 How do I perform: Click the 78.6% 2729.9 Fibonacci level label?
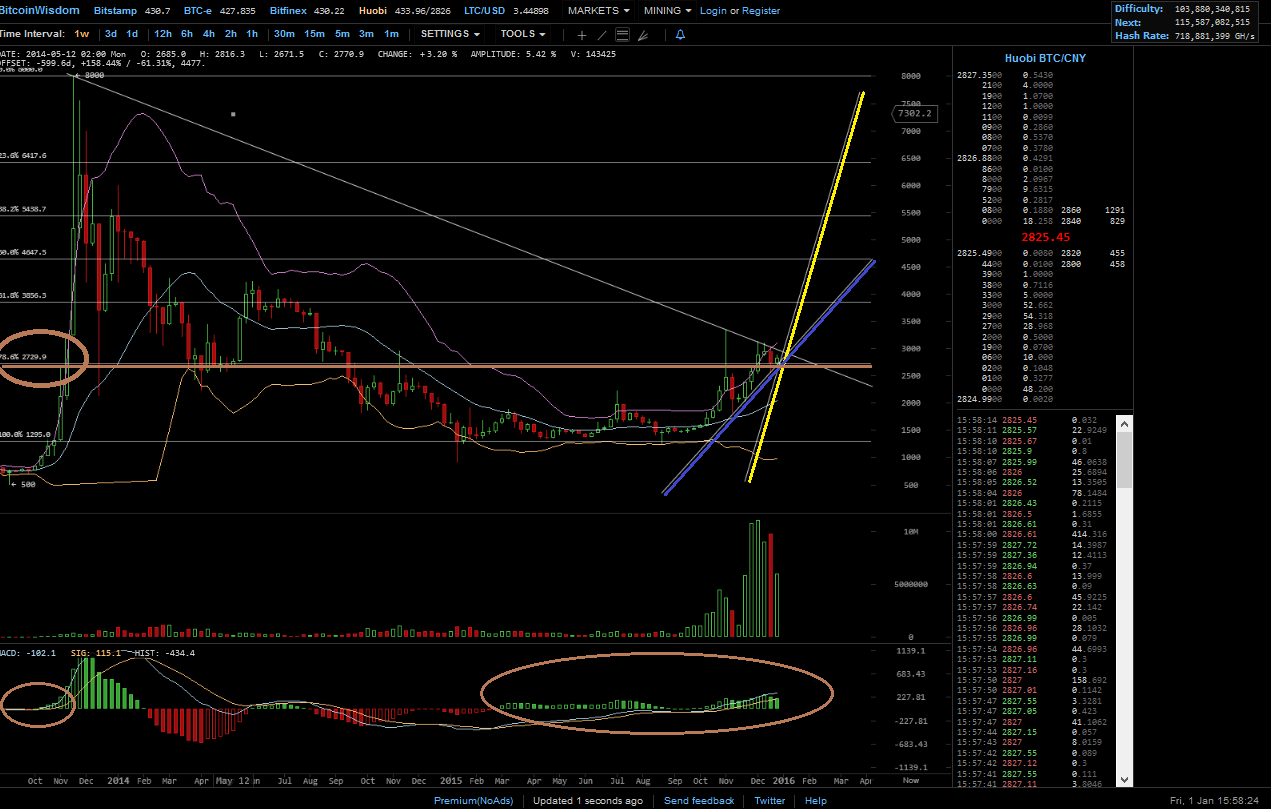click(x=24, y=356)
